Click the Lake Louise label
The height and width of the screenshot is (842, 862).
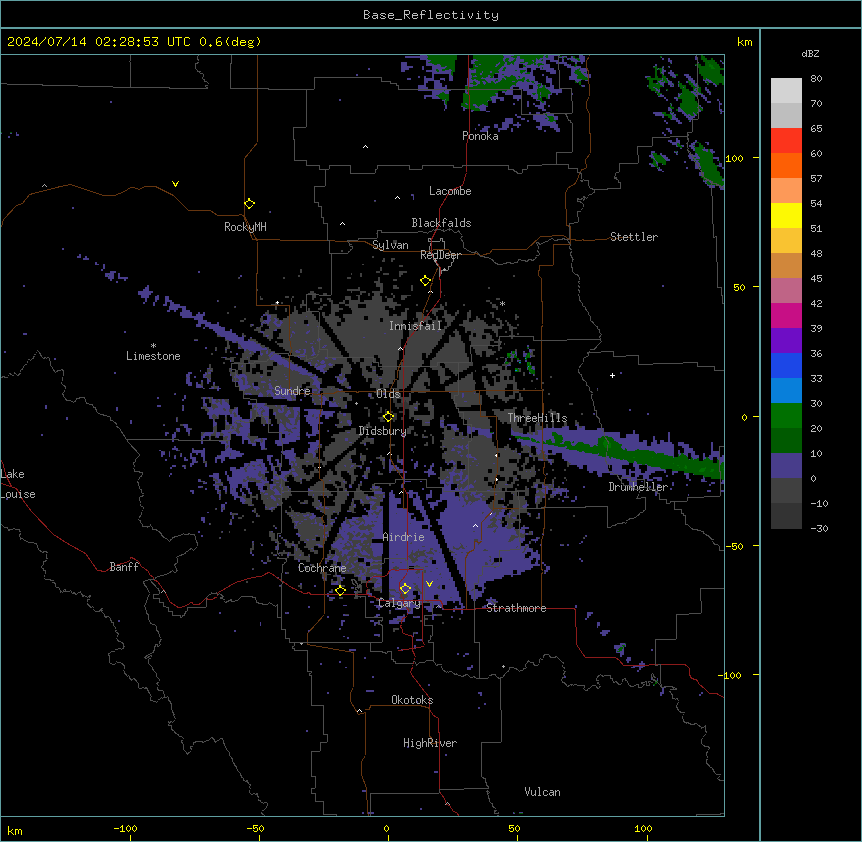point(18,484)
